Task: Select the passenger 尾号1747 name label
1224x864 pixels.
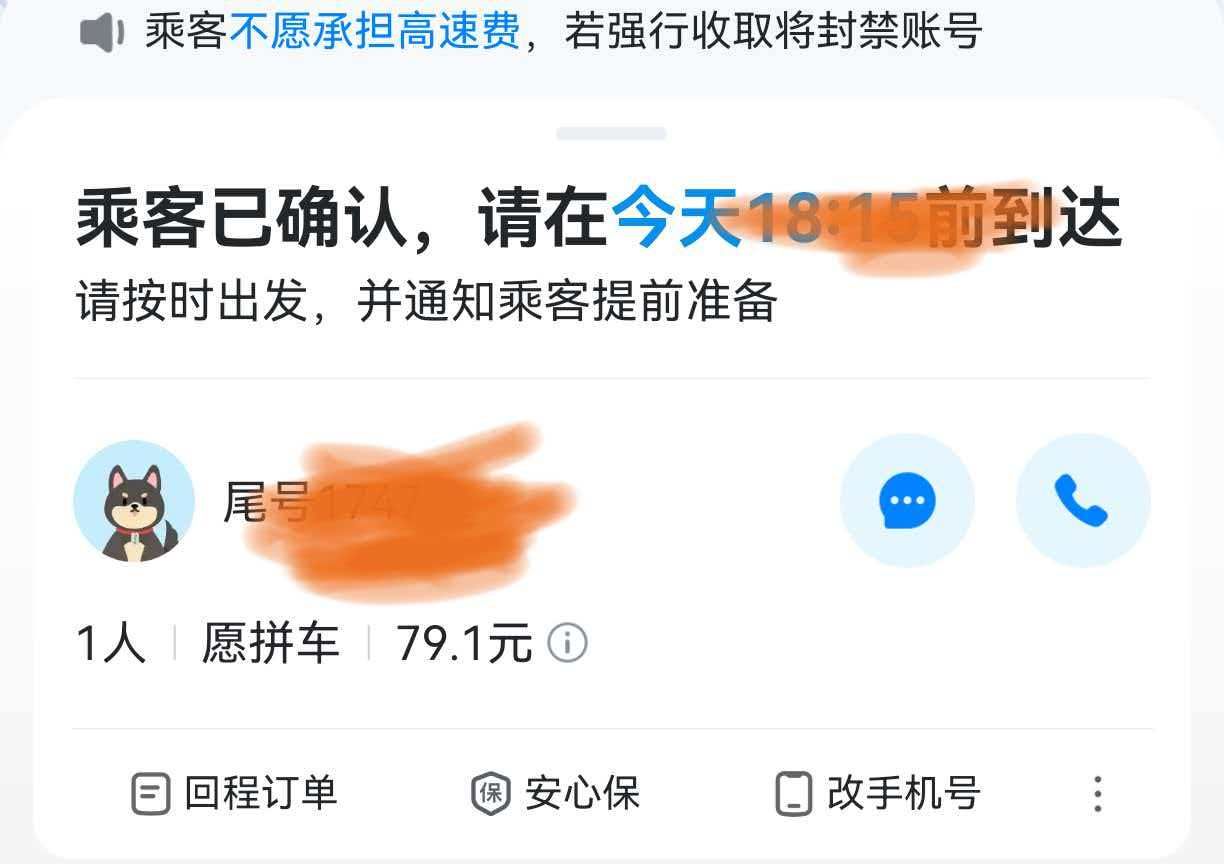Action: 322,501
